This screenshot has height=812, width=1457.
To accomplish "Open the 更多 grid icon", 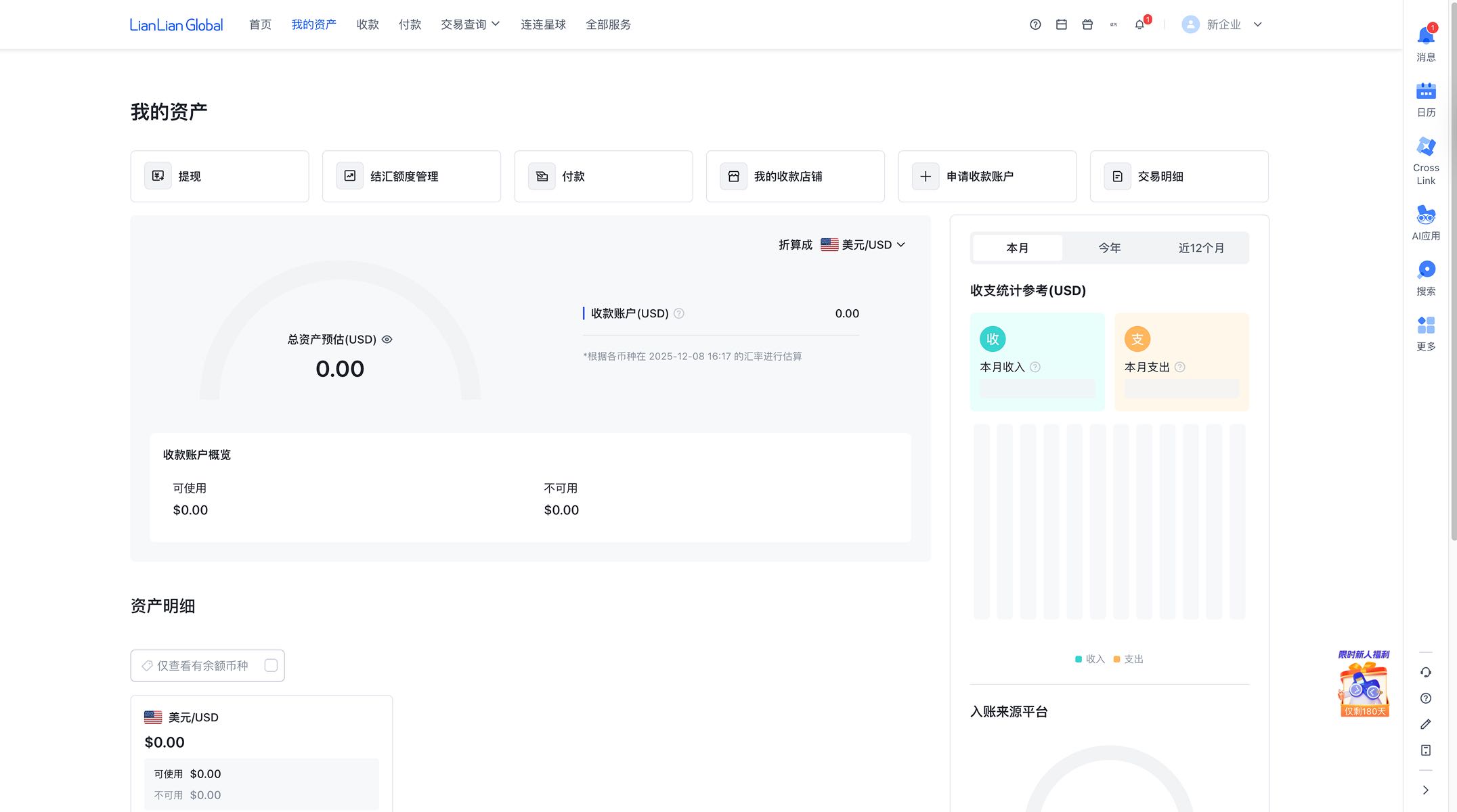I will click(x=1425, y=325).
